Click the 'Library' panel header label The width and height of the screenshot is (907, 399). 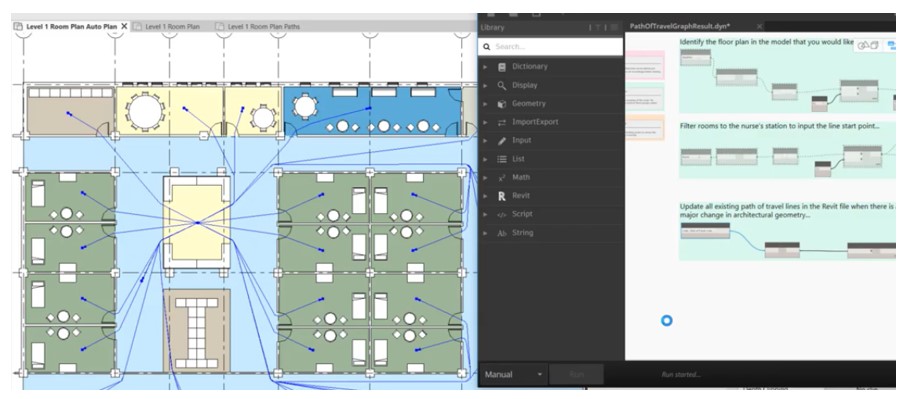492,27
